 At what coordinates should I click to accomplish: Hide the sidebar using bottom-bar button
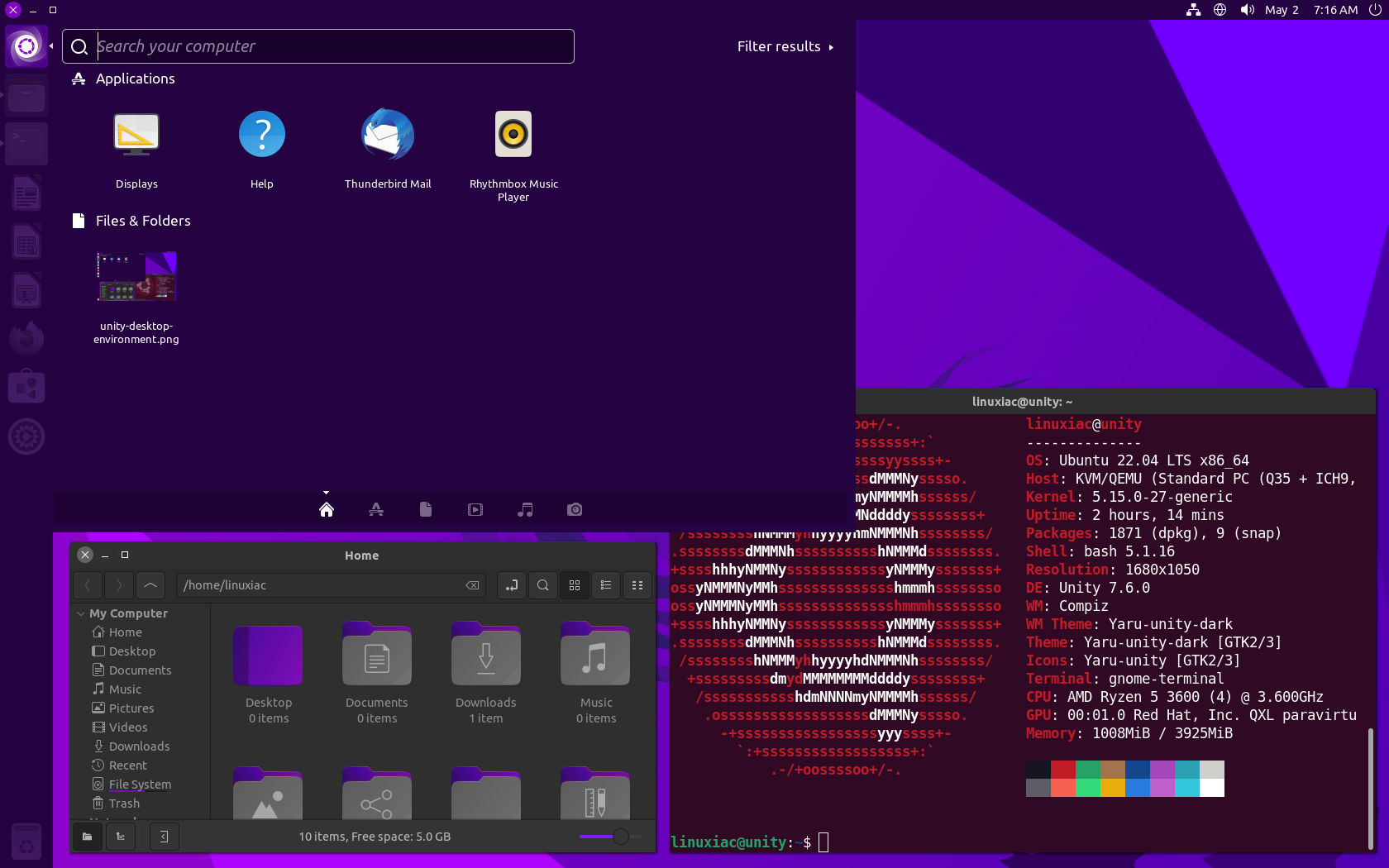click(x=164, y=837)
